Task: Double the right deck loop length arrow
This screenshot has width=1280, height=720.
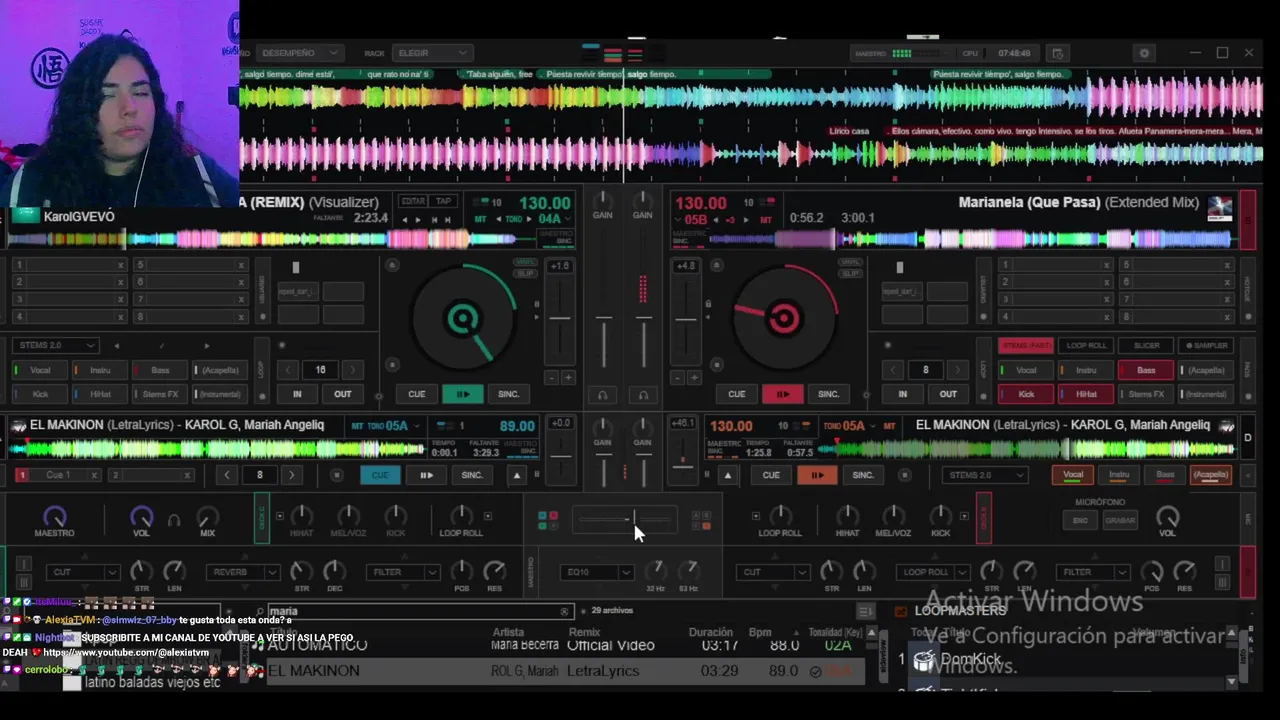Action: point(957,370)
